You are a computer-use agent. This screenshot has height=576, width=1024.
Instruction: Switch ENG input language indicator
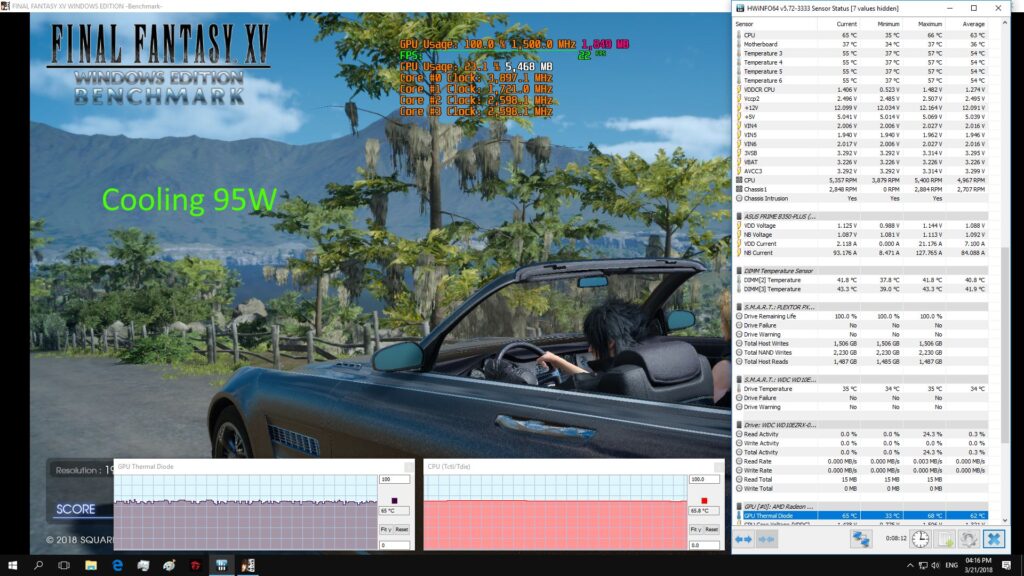pos(952,566)
